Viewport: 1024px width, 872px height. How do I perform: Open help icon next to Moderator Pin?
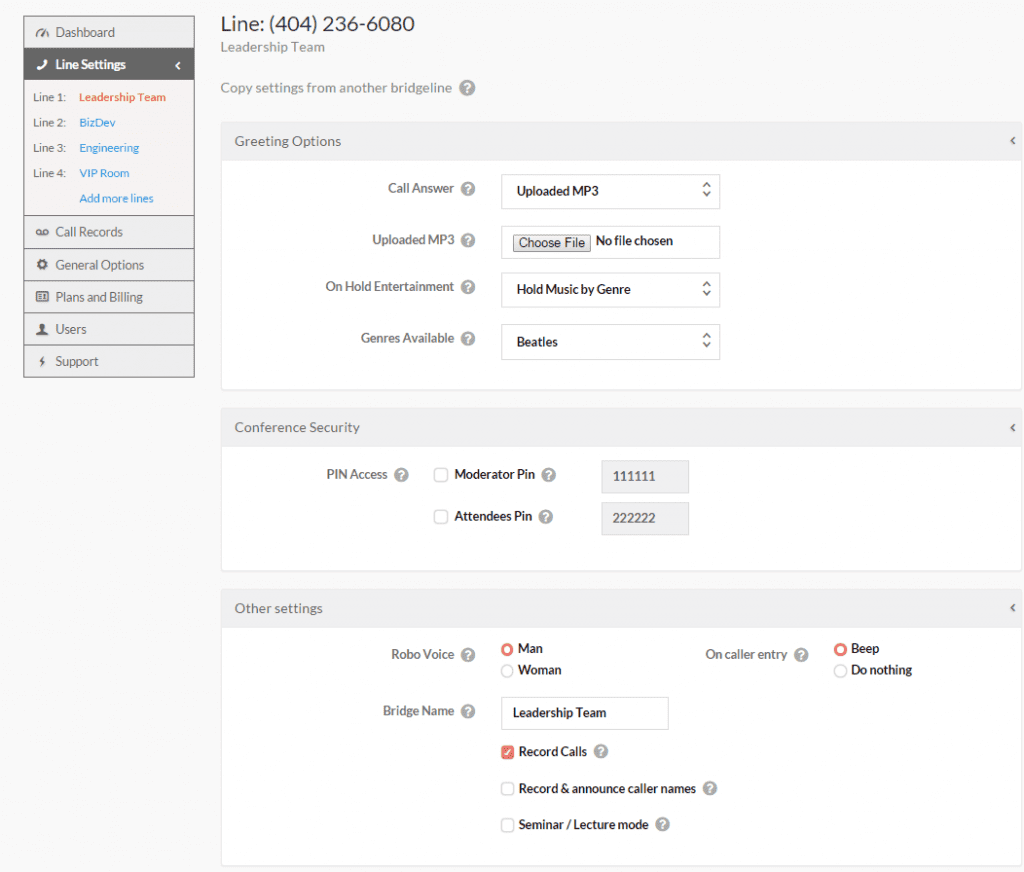(549, 475)
